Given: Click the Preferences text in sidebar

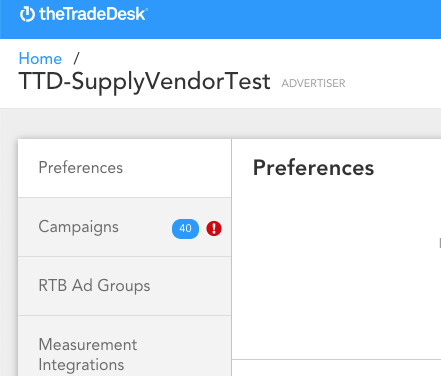Looking at the screenshot, I should click(81, 167).
